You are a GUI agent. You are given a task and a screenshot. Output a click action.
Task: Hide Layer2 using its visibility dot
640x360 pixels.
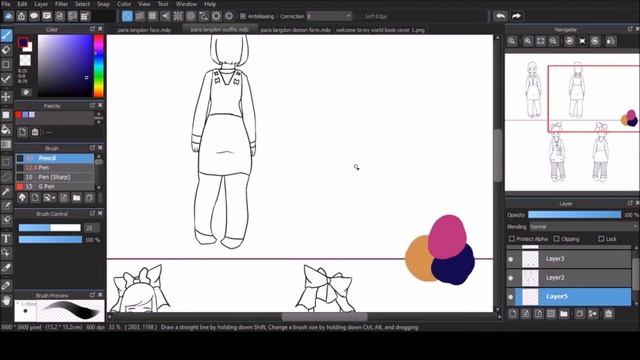point(511,278)
